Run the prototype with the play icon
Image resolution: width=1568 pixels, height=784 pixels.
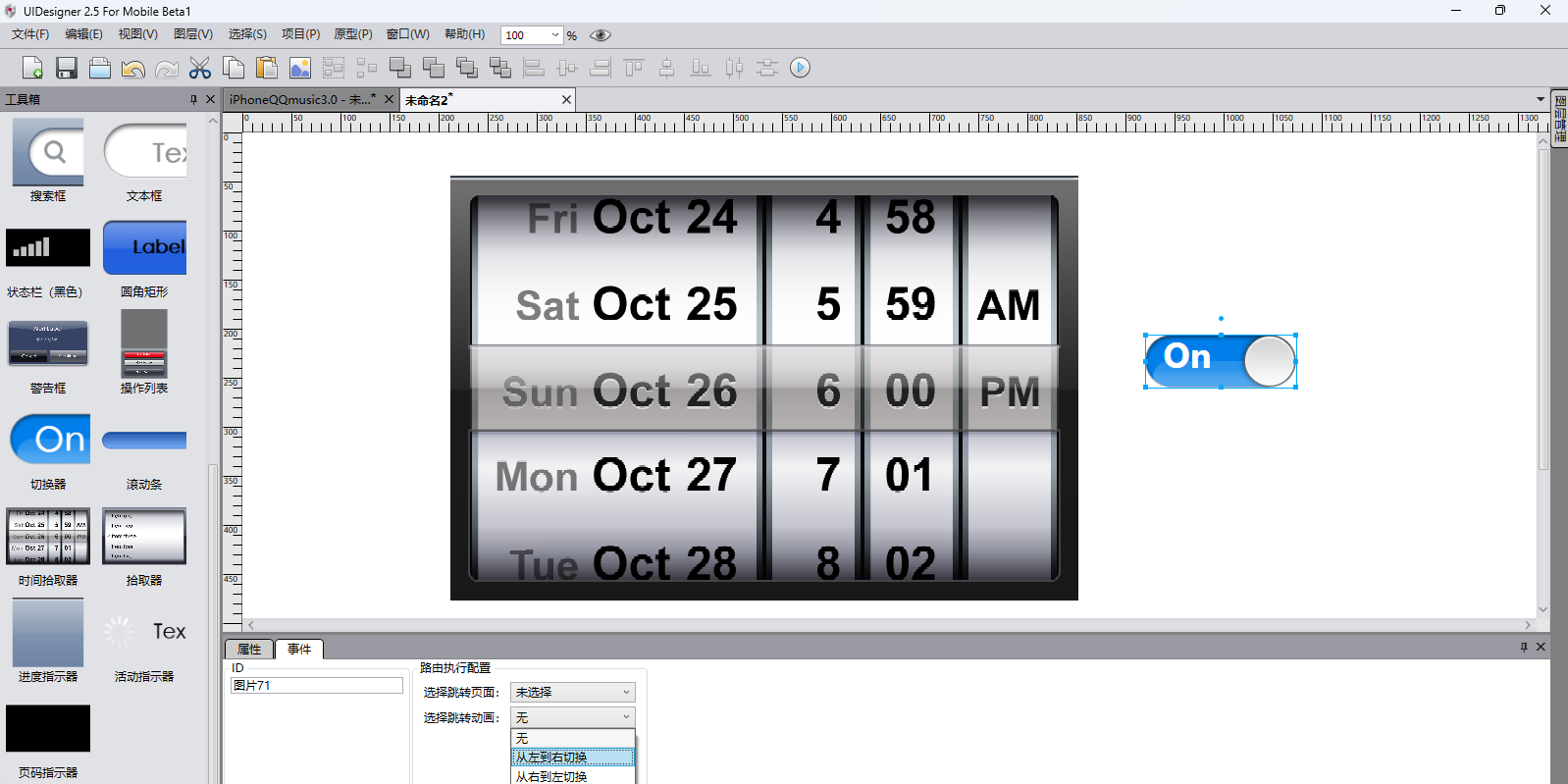801,68
